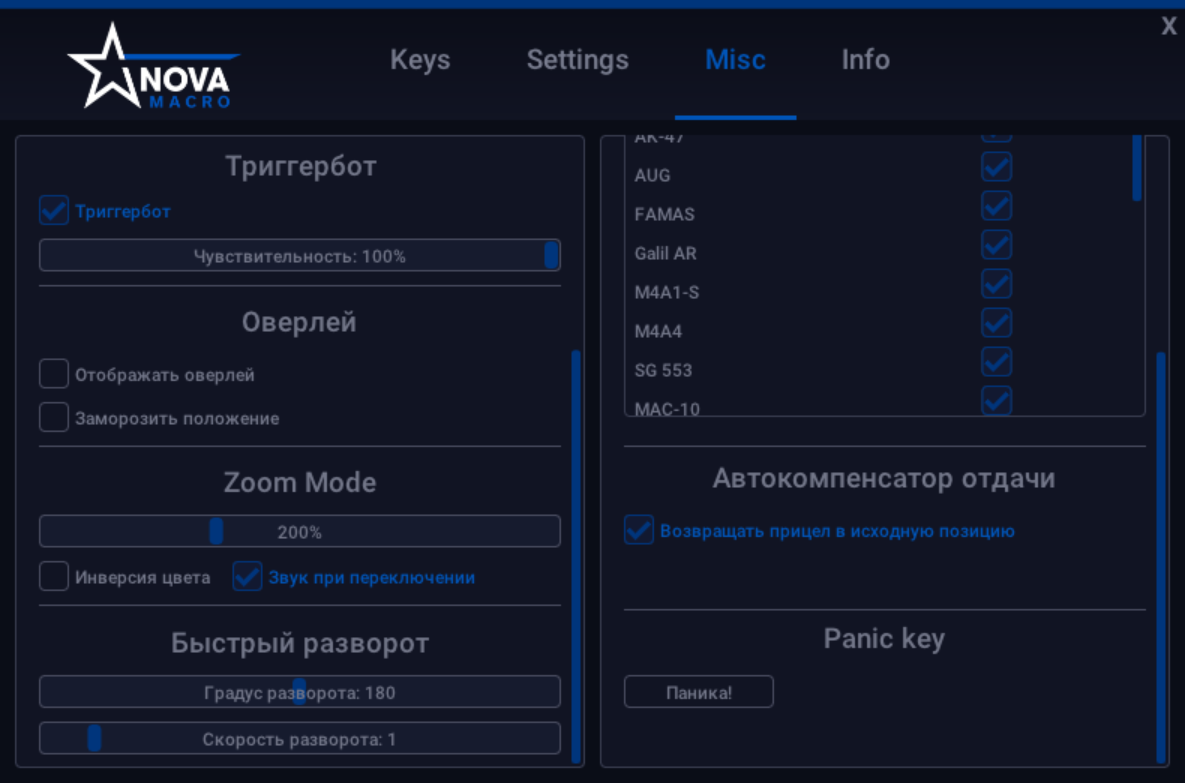Adjust the Zoom Mode 200% slider

216,530
